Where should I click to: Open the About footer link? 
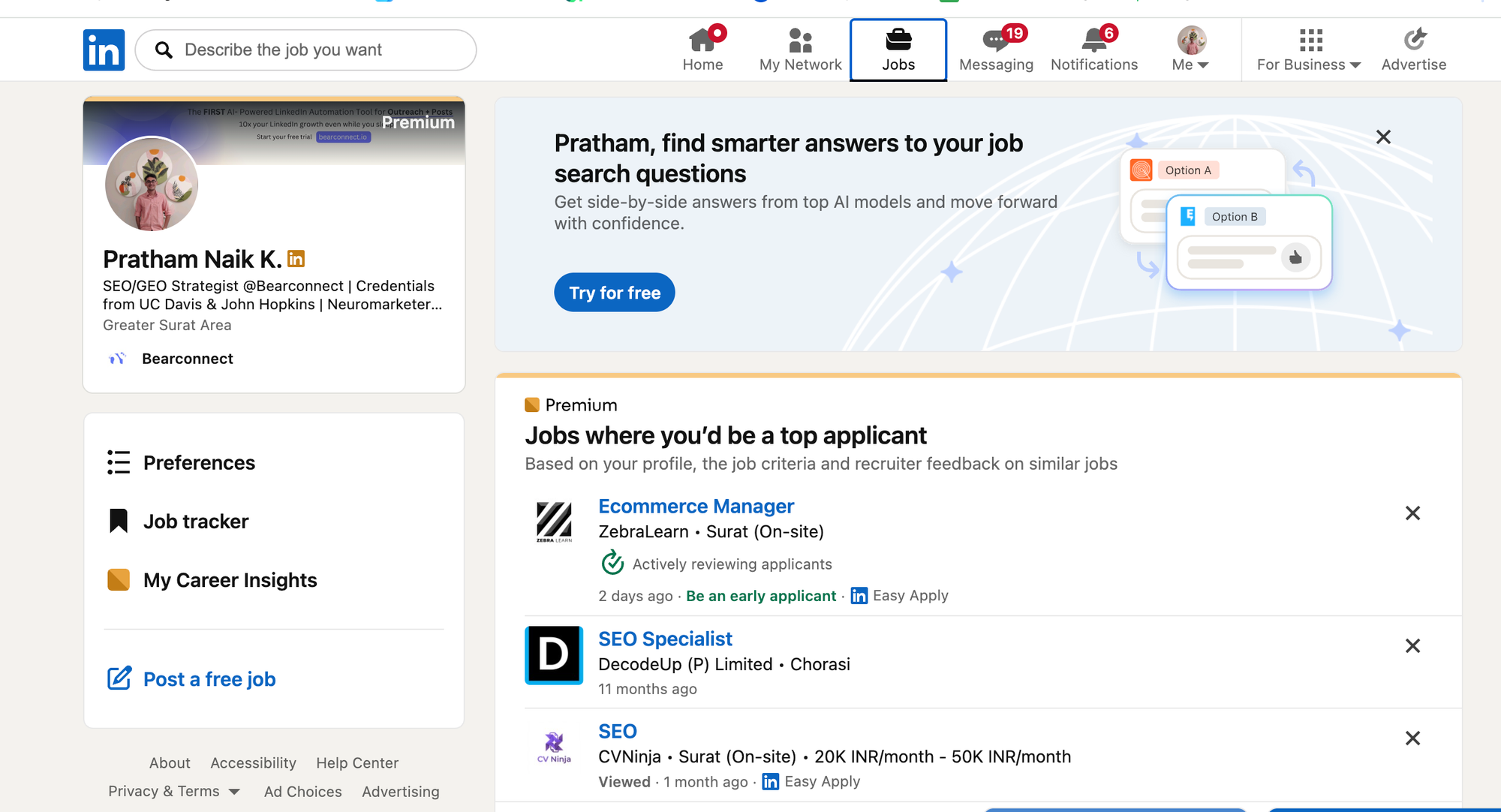(x=170, y=762)
